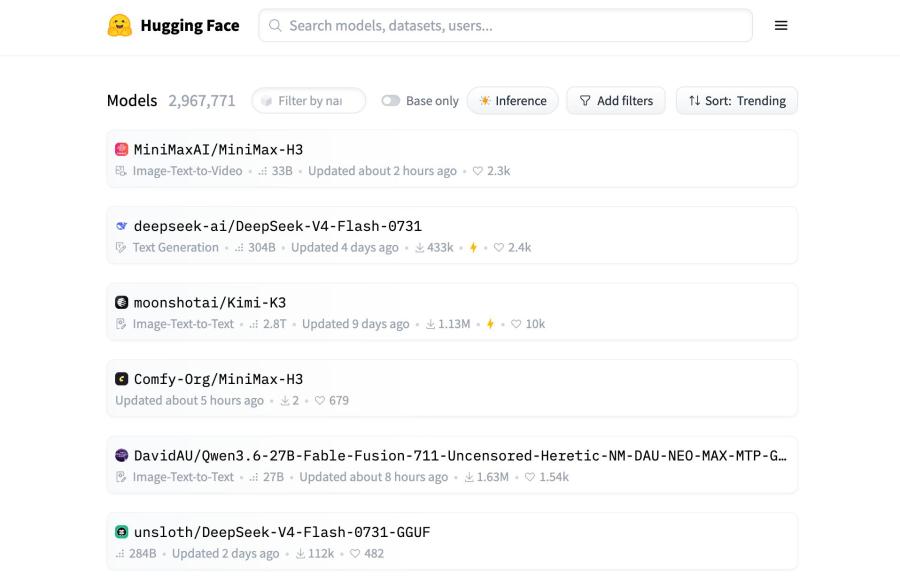Open Comfy-Org/MiniMax-H3 model page
The width and height of the screenshot is (900, 583).
(218, 379)
